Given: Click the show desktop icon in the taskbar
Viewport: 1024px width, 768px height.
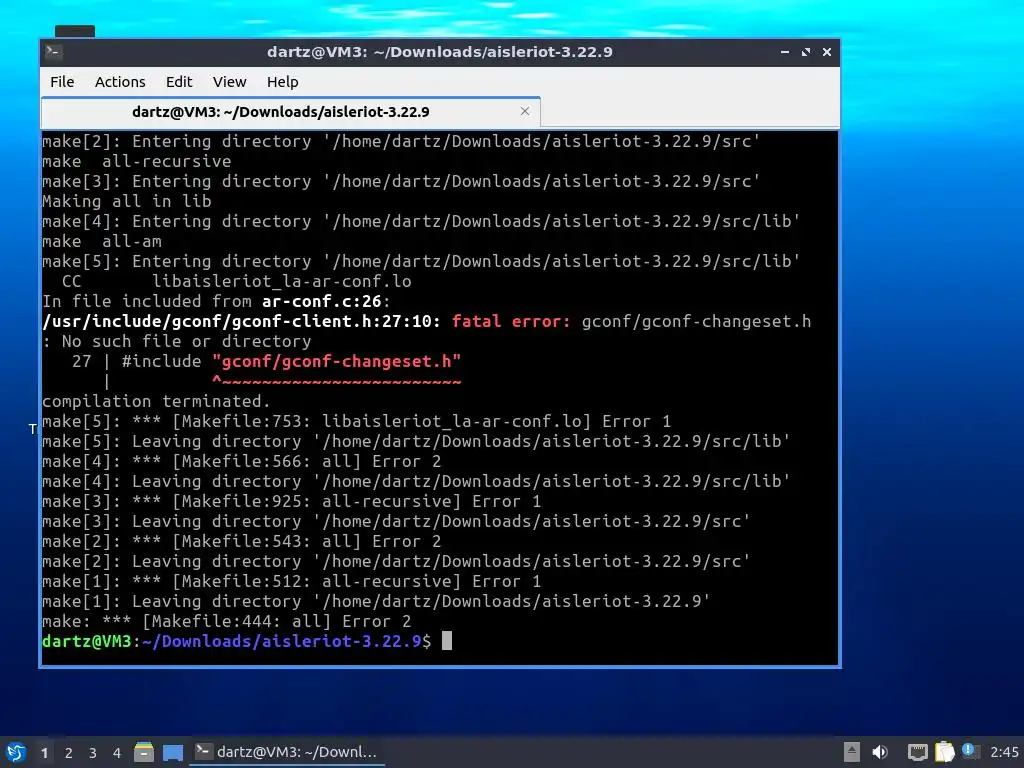Looking at the screenshot, I should [x=173, y=752].
